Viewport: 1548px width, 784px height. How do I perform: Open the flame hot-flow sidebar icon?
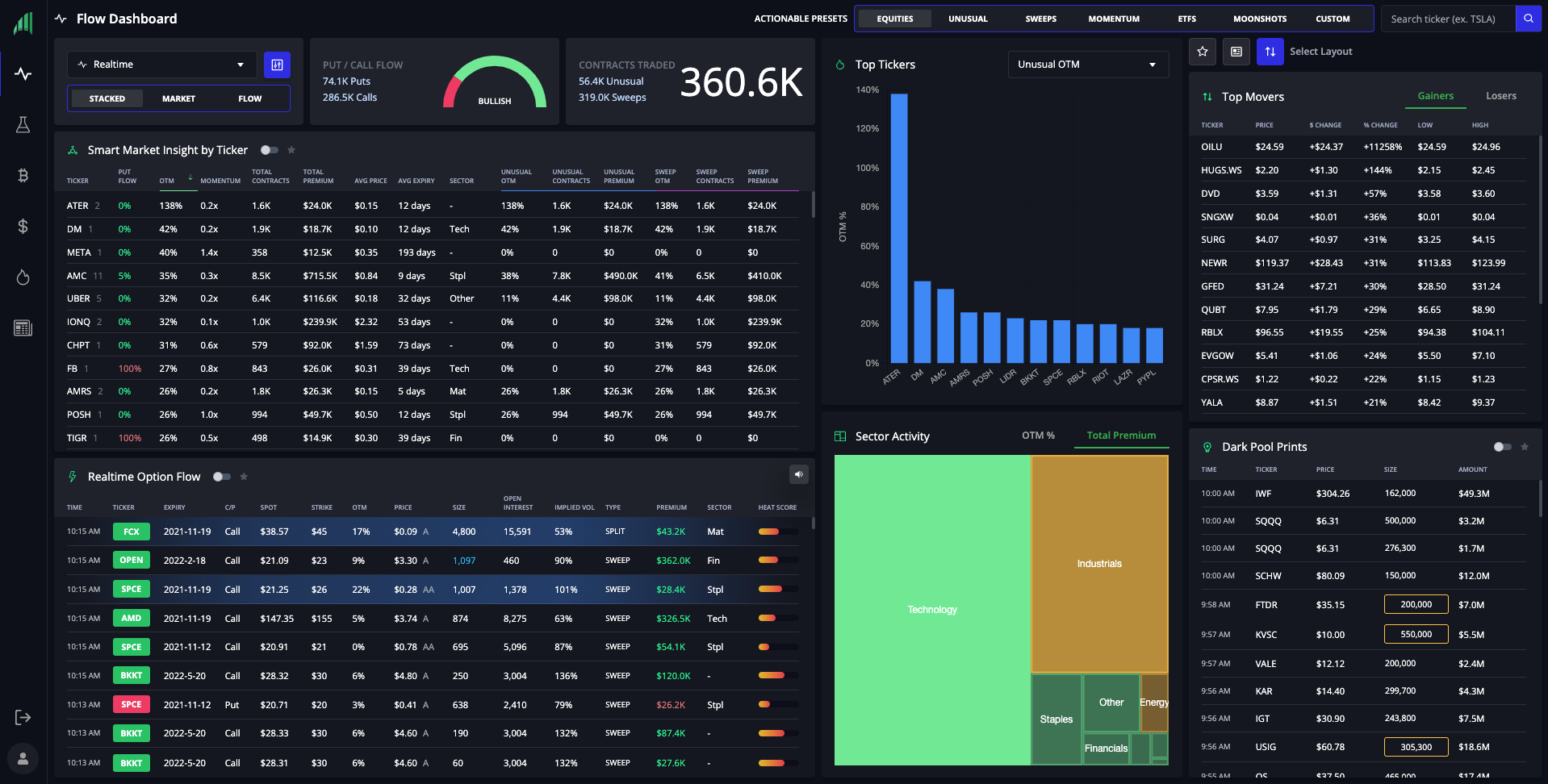[x=23, y=277]
